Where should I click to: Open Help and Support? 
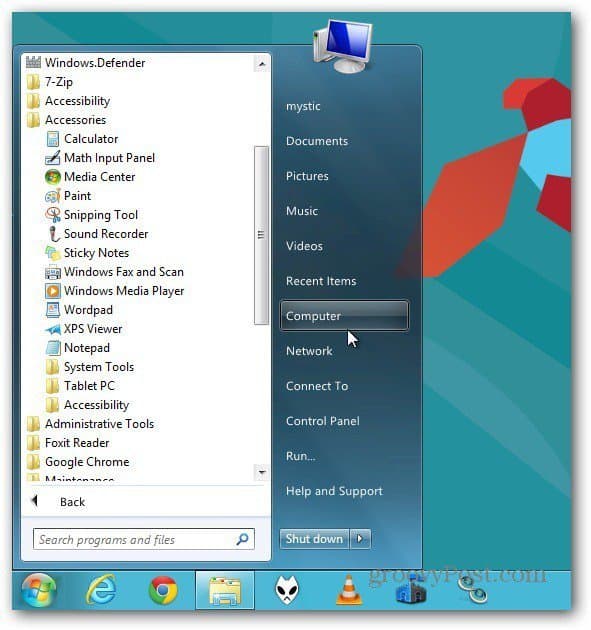click(x=334, y=491)
